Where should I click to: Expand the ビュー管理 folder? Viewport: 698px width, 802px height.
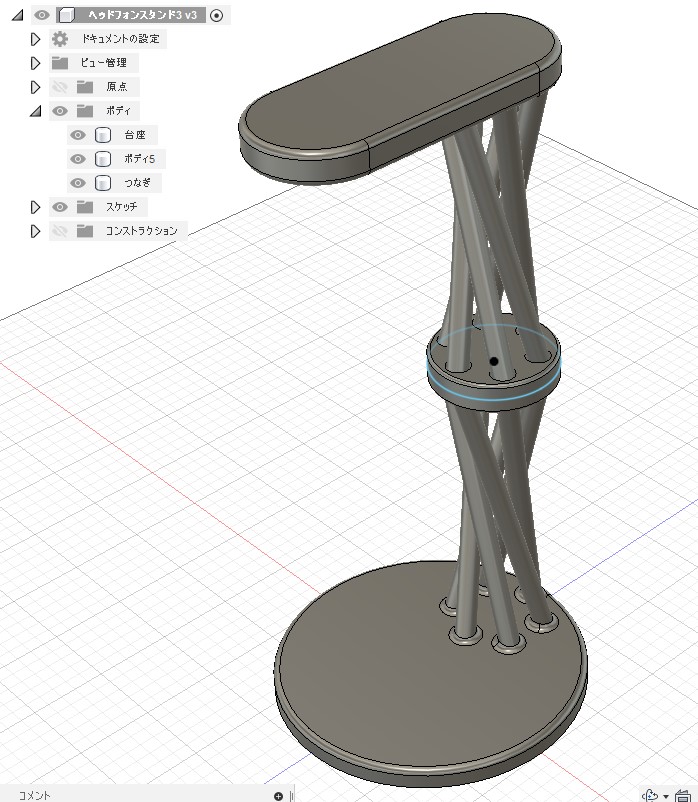(35, 63)
